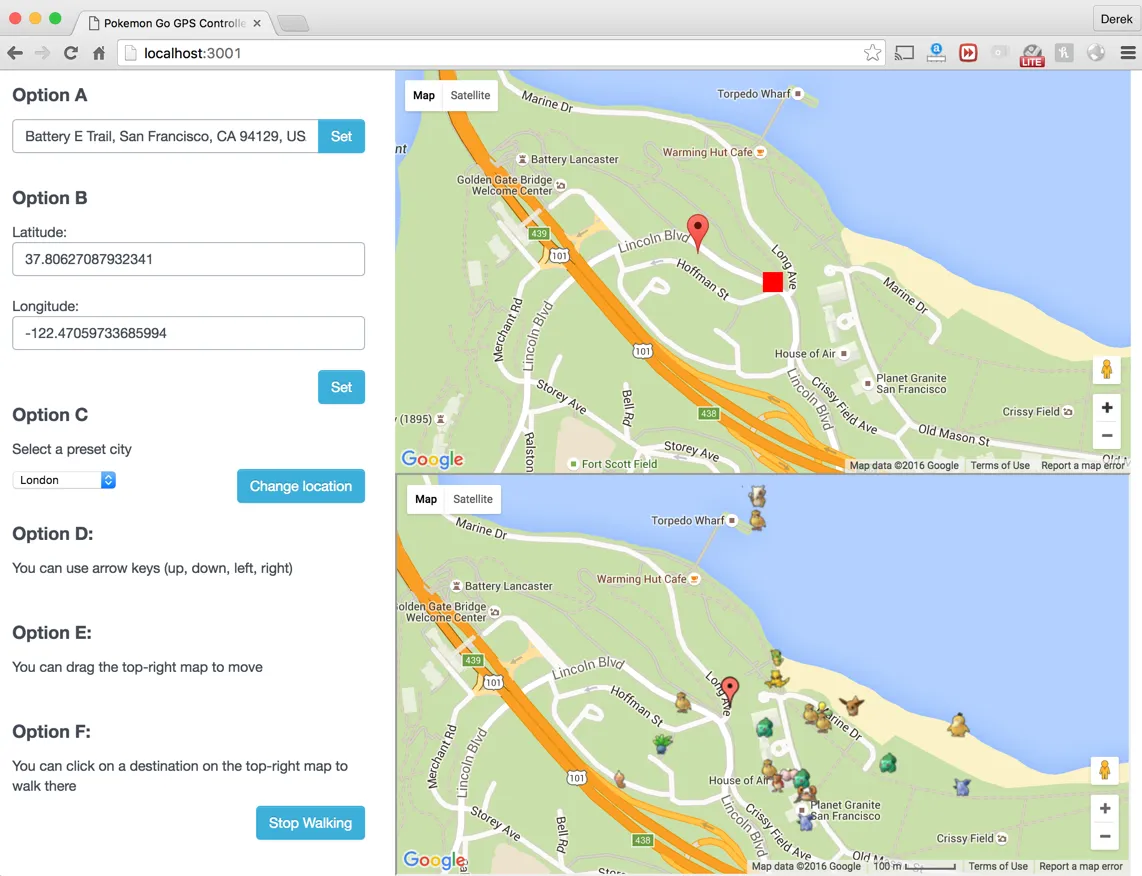Click the Latitude input field
The width and height of the screenshot is (1142, 876).
(188, 259)
